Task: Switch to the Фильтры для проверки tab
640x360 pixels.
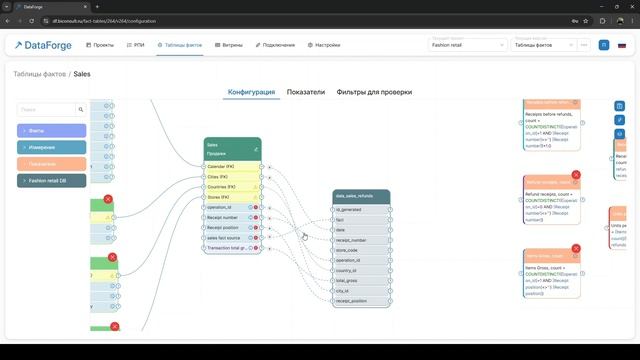Action: click(x=374, y=92)
